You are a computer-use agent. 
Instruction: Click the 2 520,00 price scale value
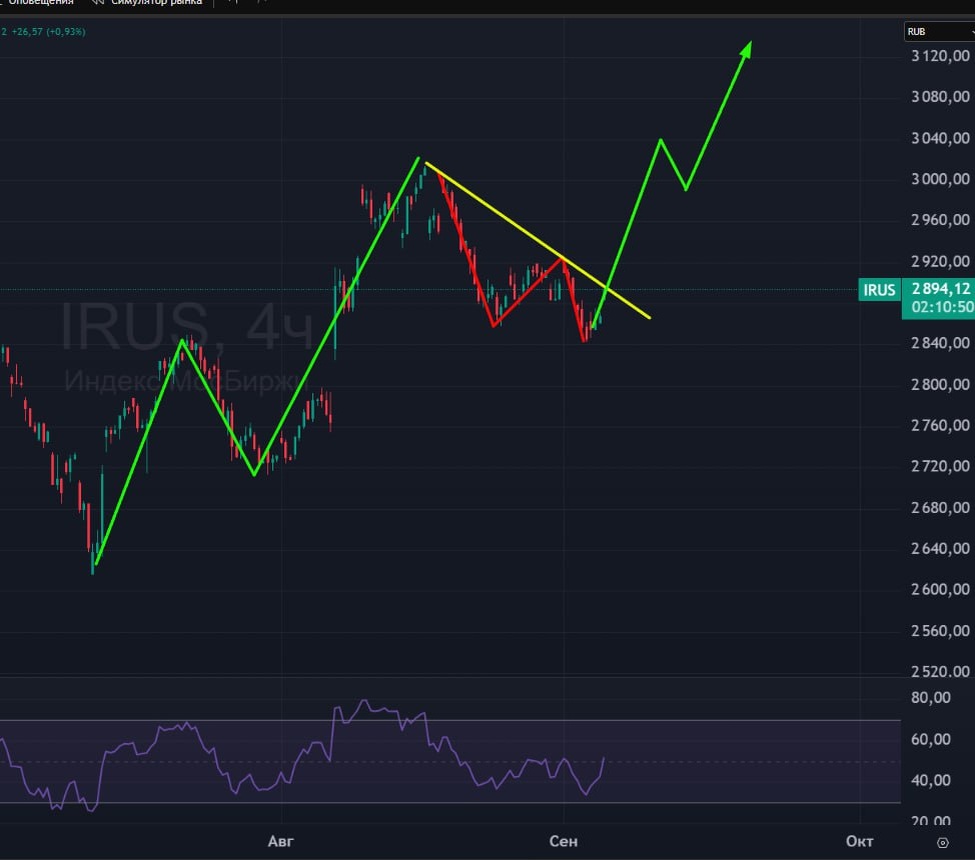point(940,672)
